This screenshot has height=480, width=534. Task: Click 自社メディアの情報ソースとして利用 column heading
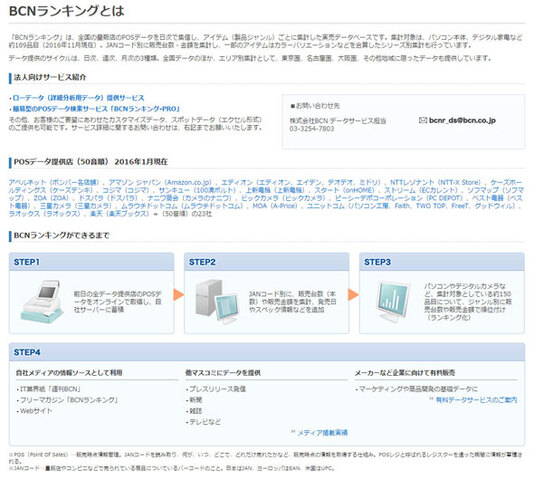tap(69, 373)
